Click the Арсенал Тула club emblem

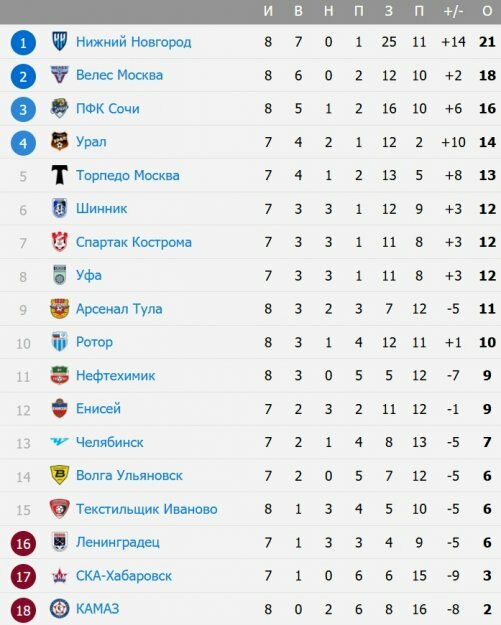(59, 309)
